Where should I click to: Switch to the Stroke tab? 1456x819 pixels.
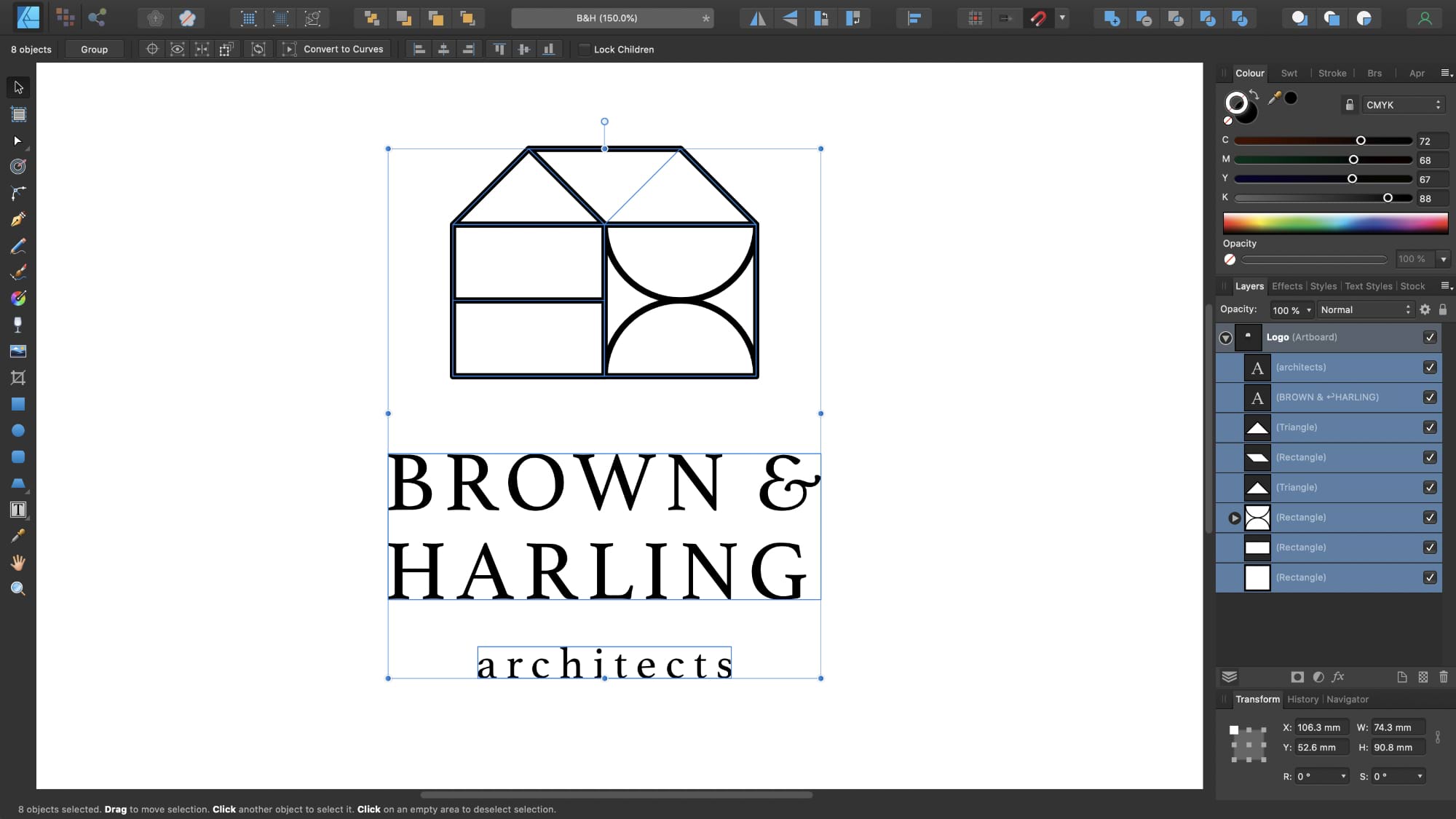point(1333,72)
